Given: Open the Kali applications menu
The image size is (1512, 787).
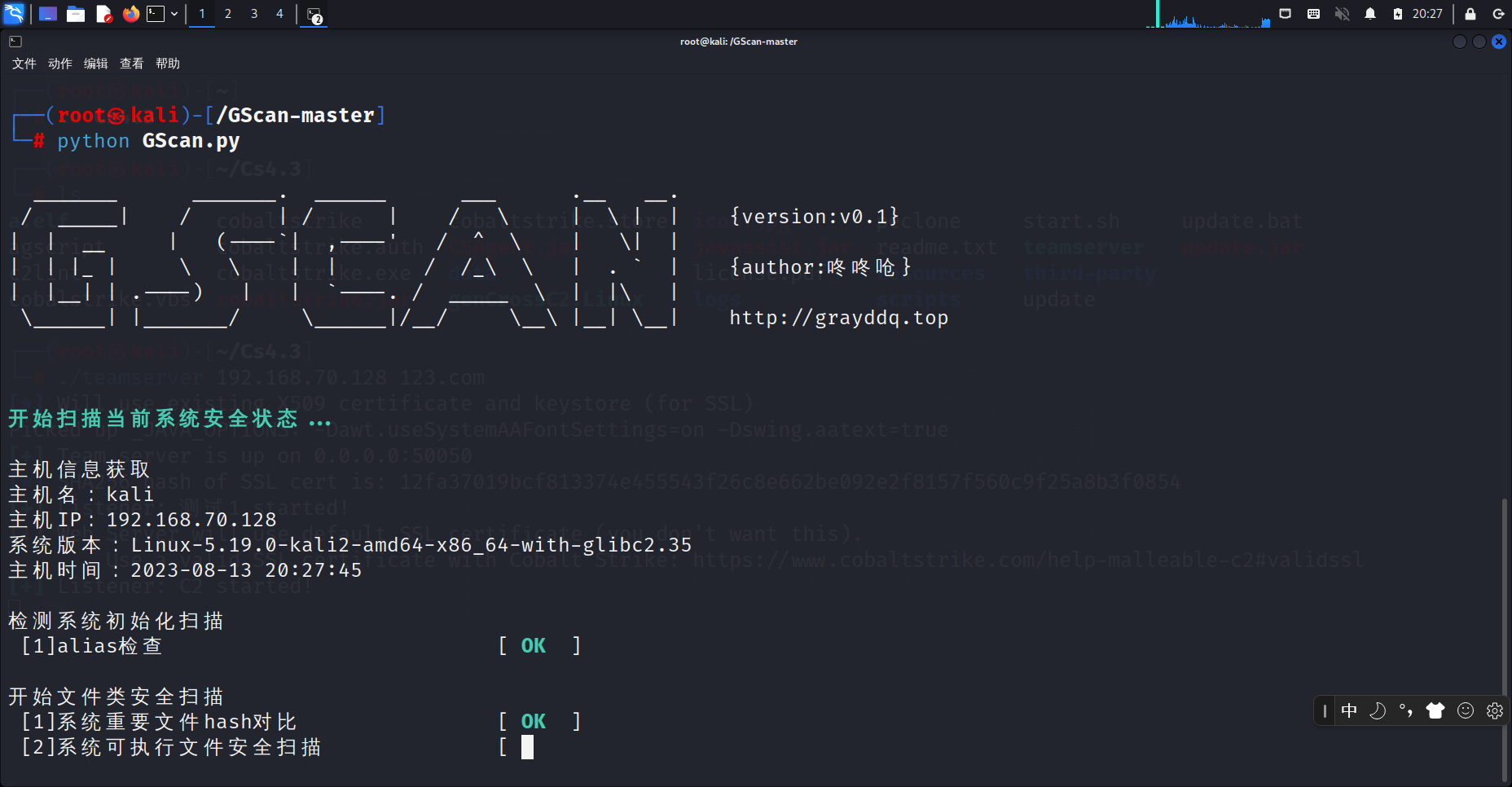Looking at the screenshot, I should coord(14,14).
